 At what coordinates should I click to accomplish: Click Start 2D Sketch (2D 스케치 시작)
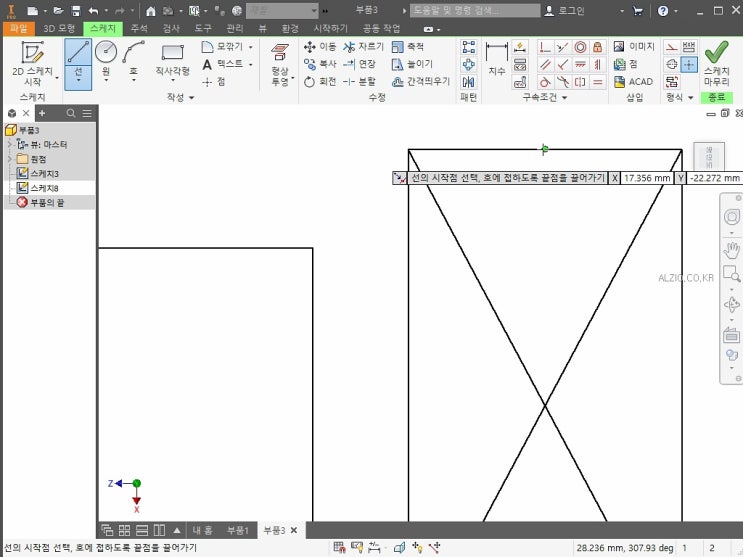click(32, 63)
